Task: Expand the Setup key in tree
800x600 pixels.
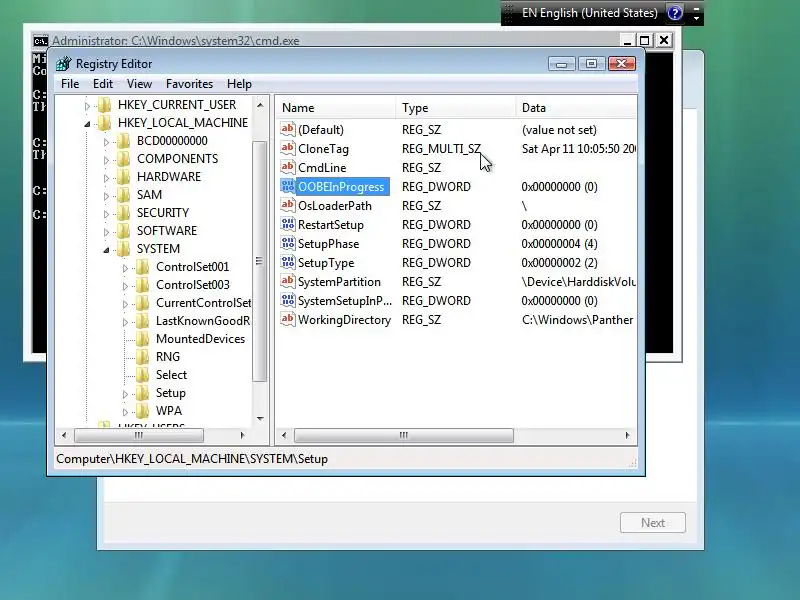Action: [x=125, y=394]
